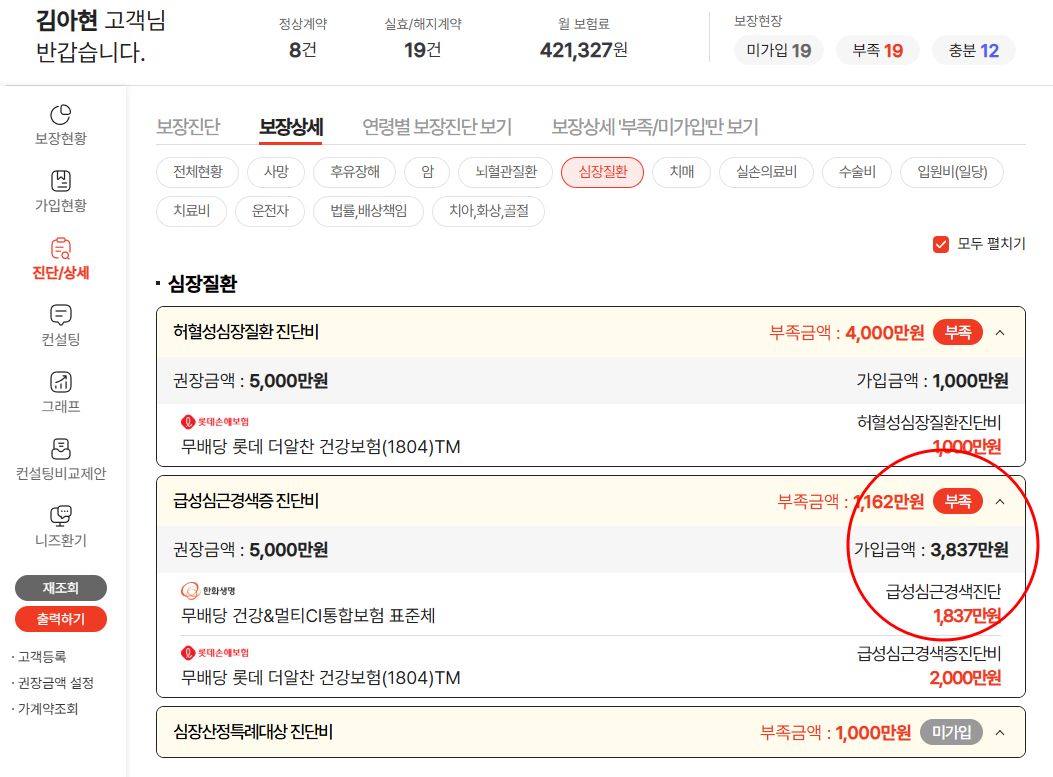Select the 암 category filter chip
The image size is (1053, 777).
(428, 172)
